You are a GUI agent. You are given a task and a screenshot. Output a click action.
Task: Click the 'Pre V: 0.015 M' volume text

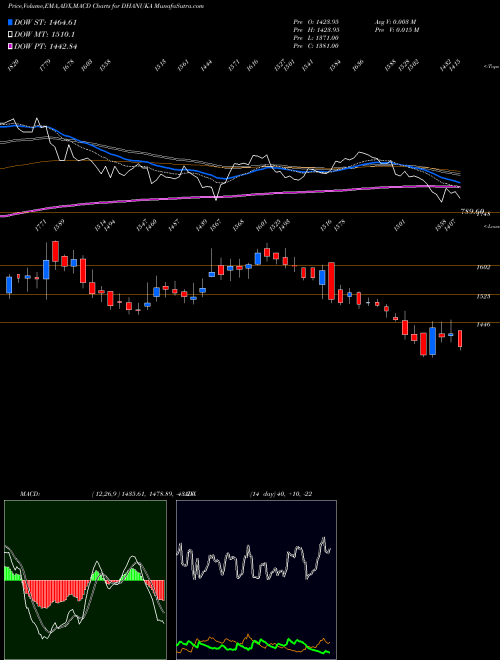[397, 30]
